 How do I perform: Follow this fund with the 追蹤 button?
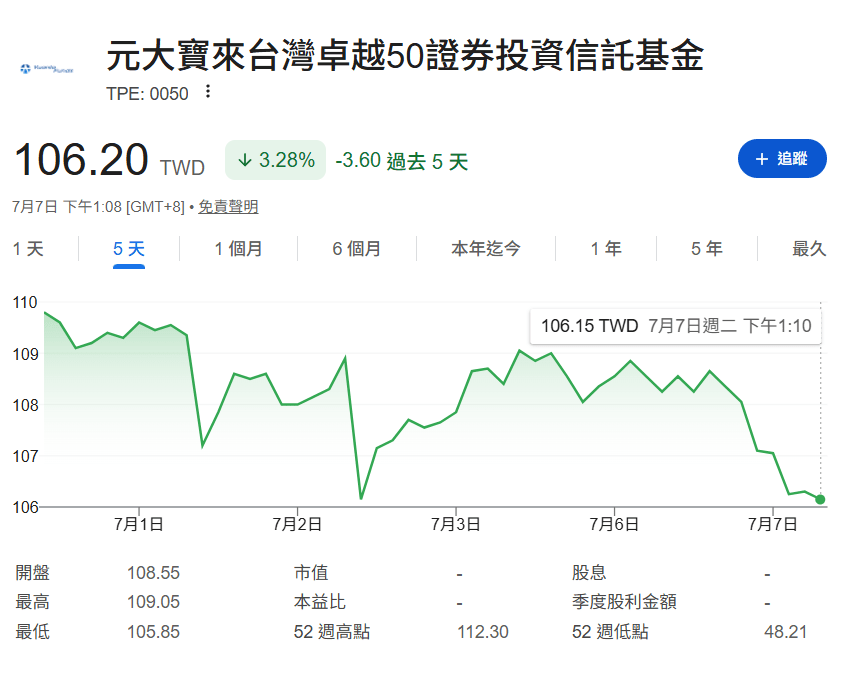point(782,159)
